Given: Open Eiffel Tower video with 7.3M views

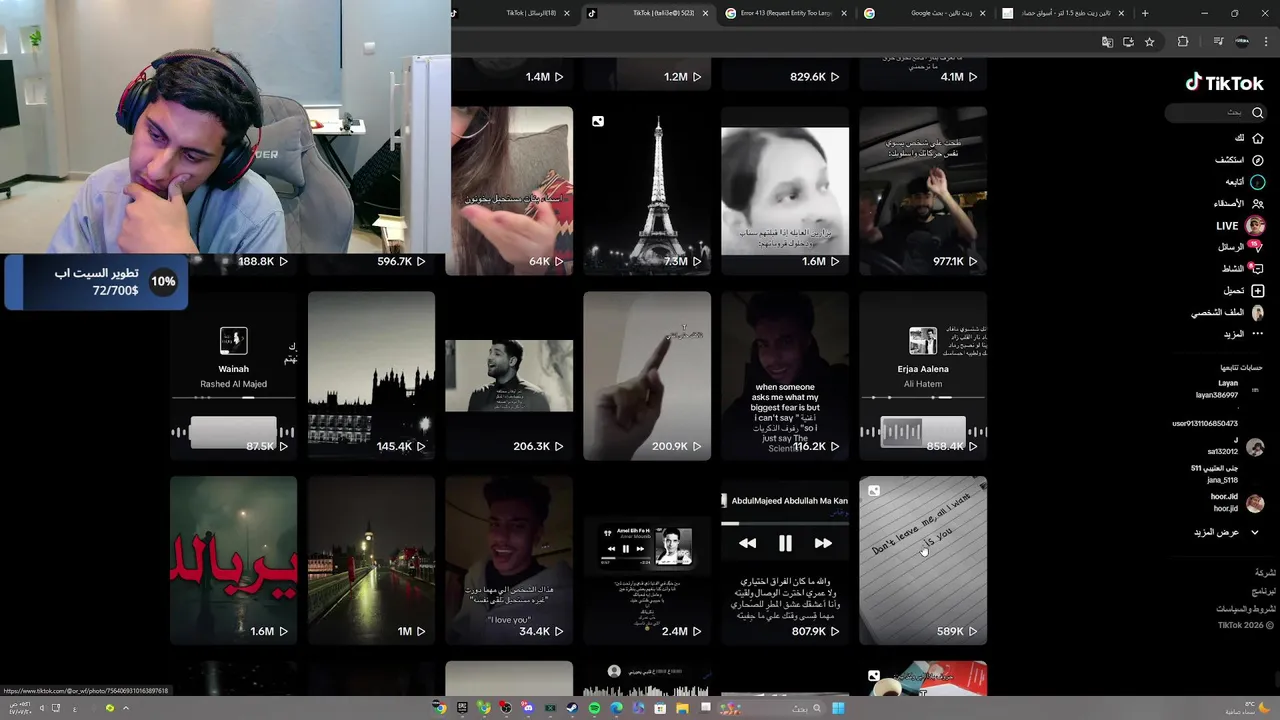Looking at the screenshot, I should (647, 190).
